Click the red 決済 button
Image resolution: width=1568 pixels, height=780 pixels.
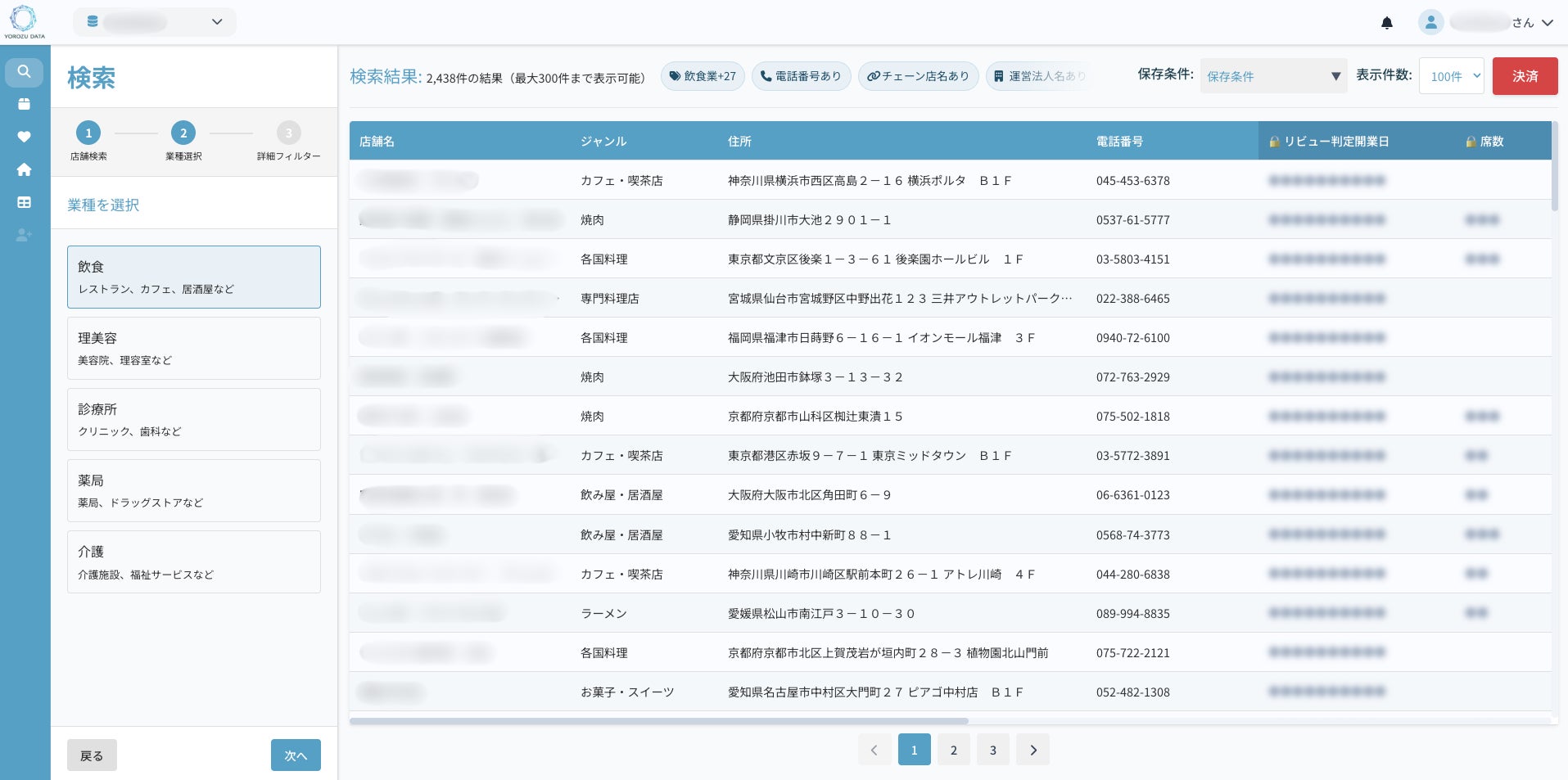pyautogui.click(x=1525, y=76)
